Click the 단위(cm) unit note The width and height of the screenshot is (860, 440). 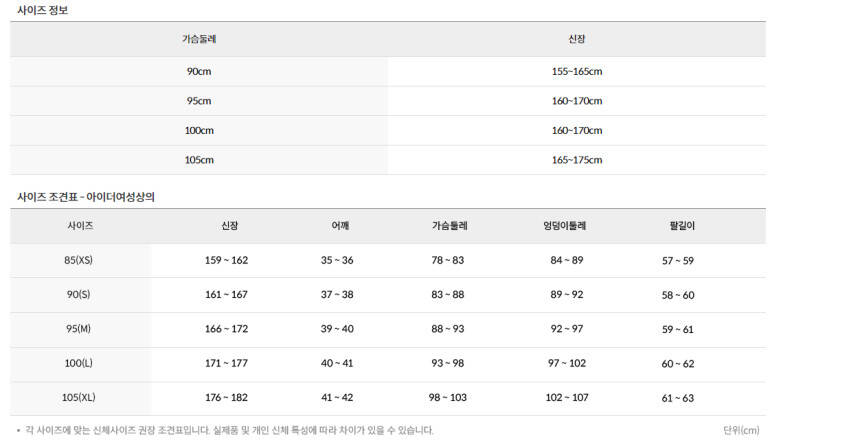(x=741, y=430)
